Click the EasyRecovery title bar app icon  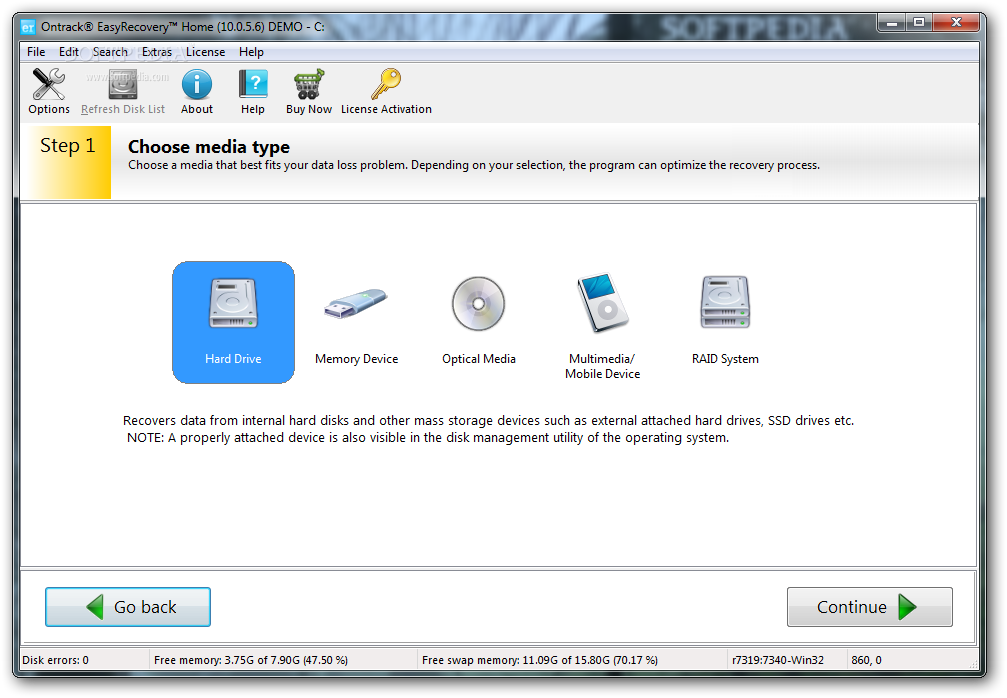click(28, 27)
